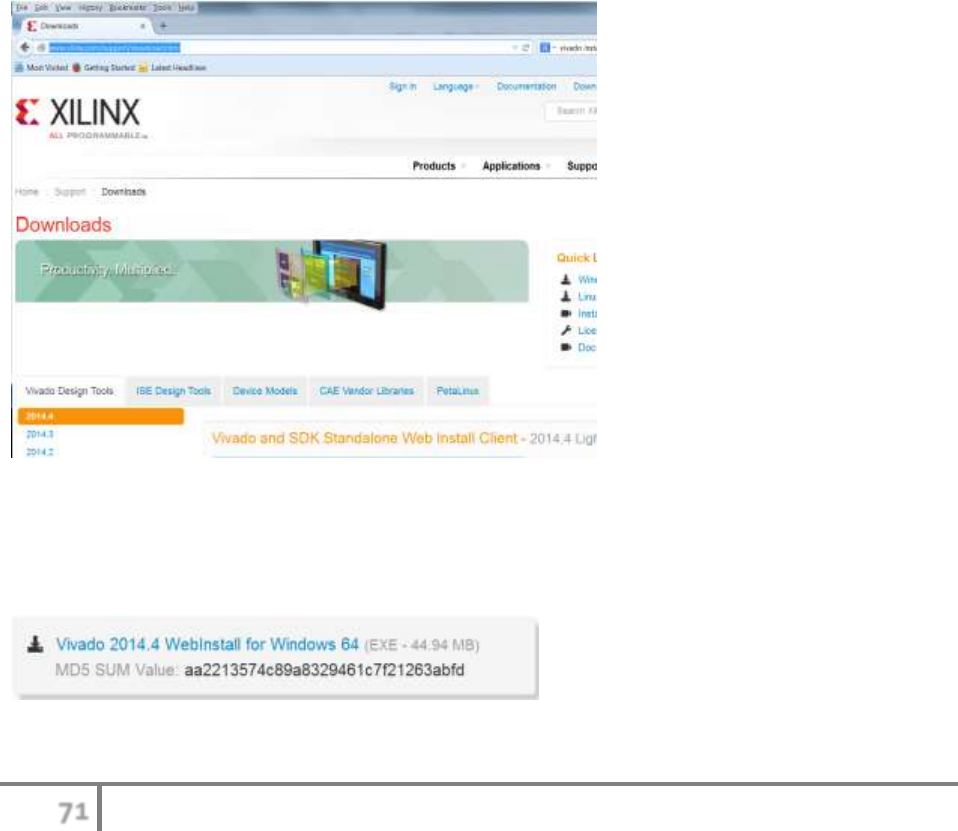Expand the Language dropdown
Screen dimensions: 958x831
456,87
